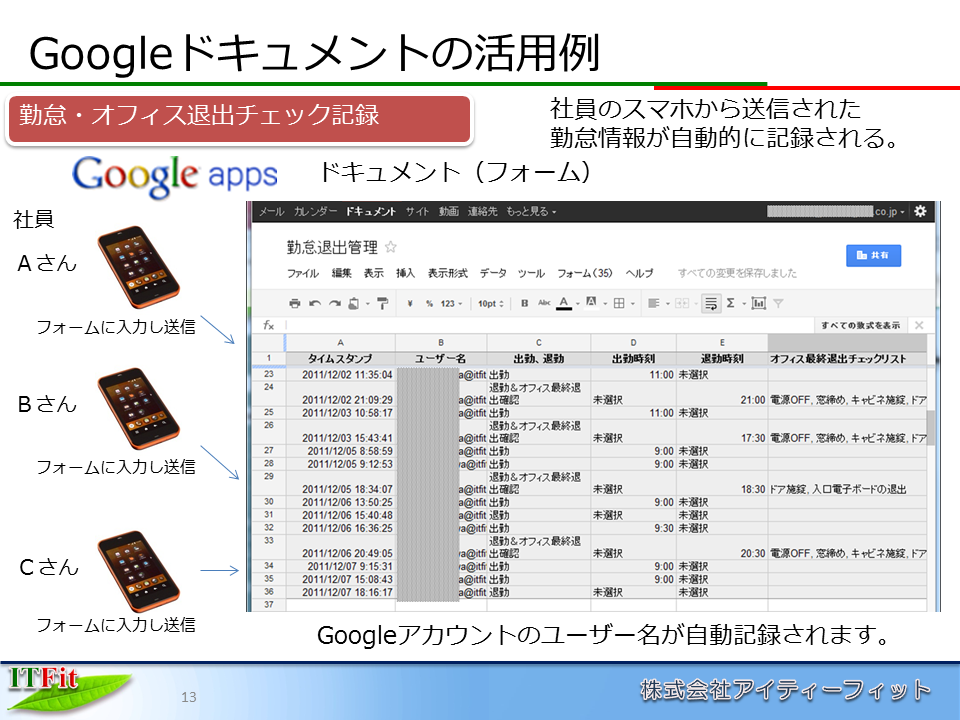960x720 pixels.
Task: Open the ツール menu
Action: [531, 273]
